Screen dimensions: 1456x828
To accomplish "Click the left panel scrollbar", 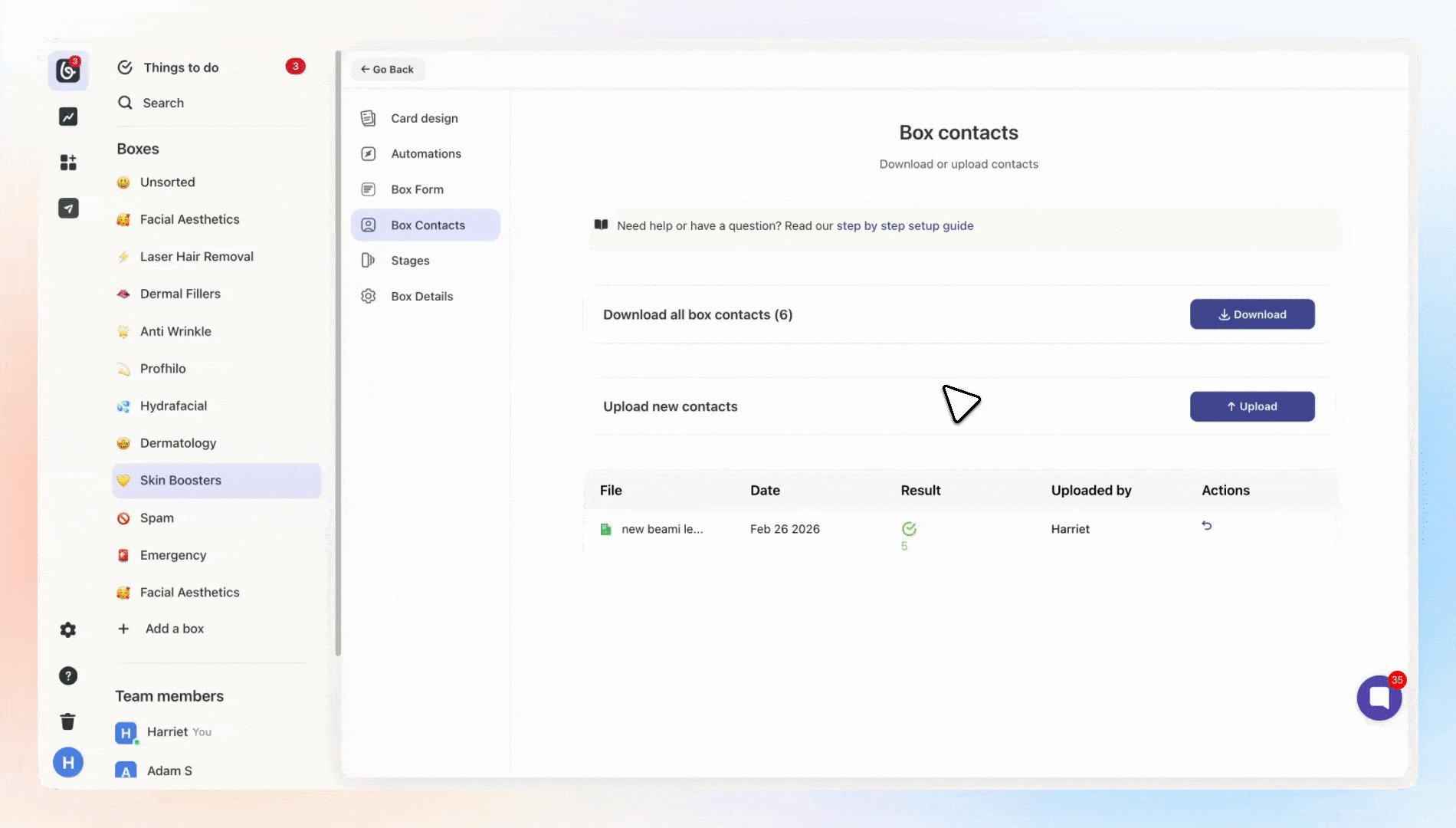I will [x=338, y=353].
